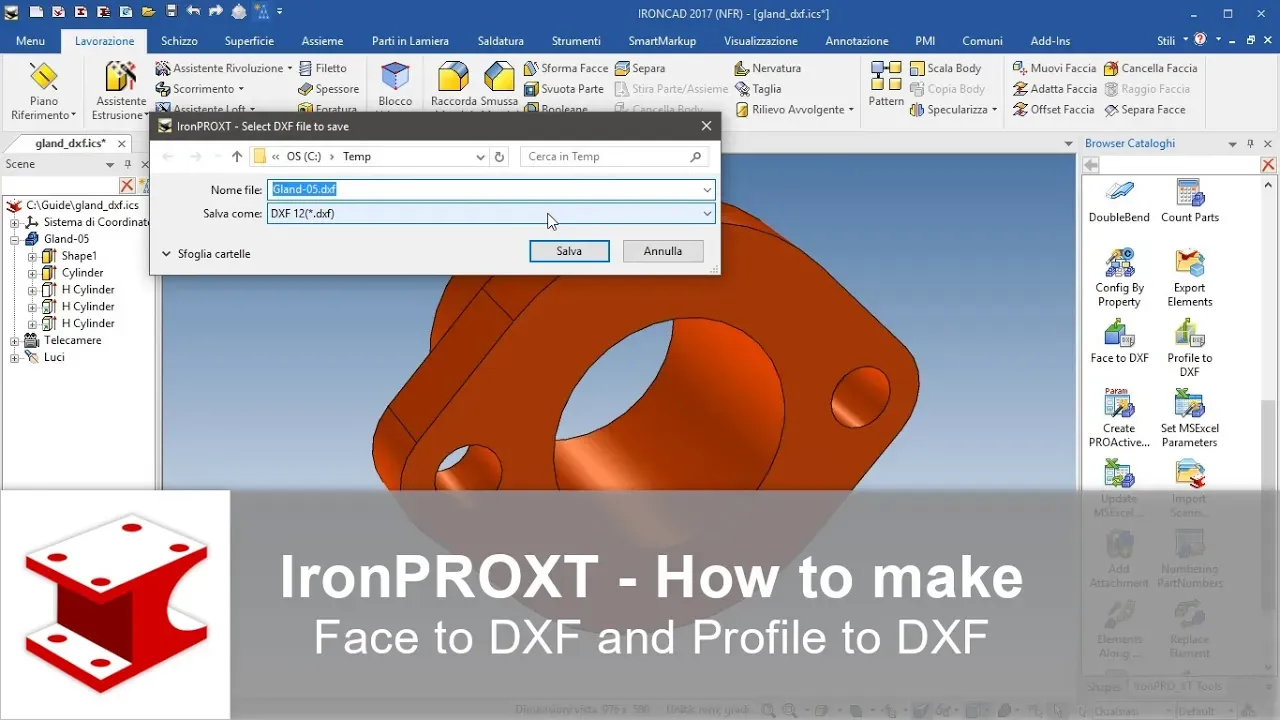Close the Browser Cataloghi panel red X

click(x=1268, y=165)
